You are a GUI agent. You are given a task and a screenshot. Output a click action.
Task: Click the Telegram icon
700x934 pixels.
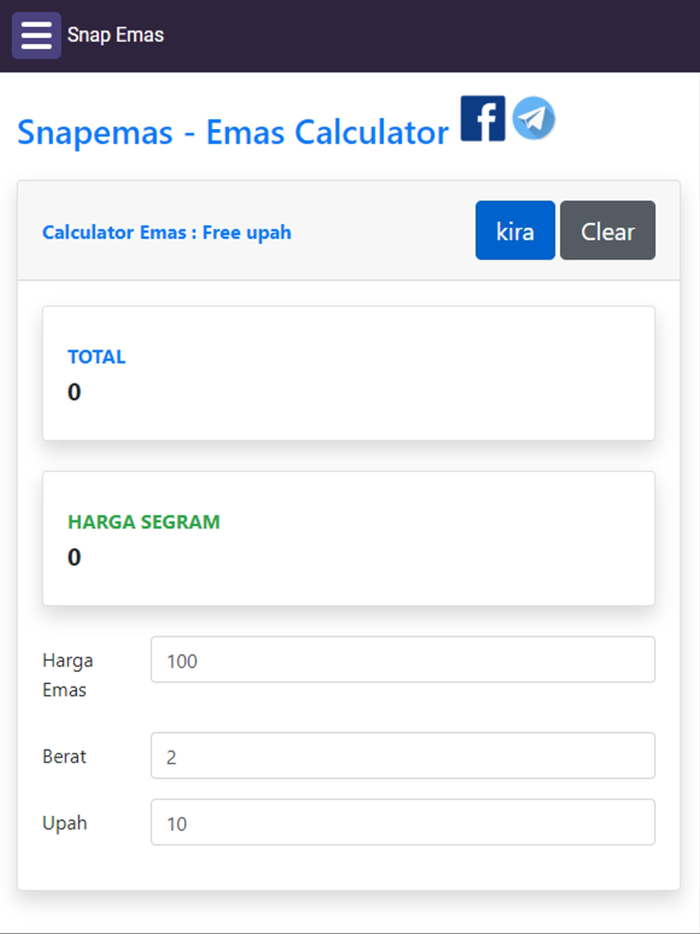pyautogui.click(x=533, y=119)
